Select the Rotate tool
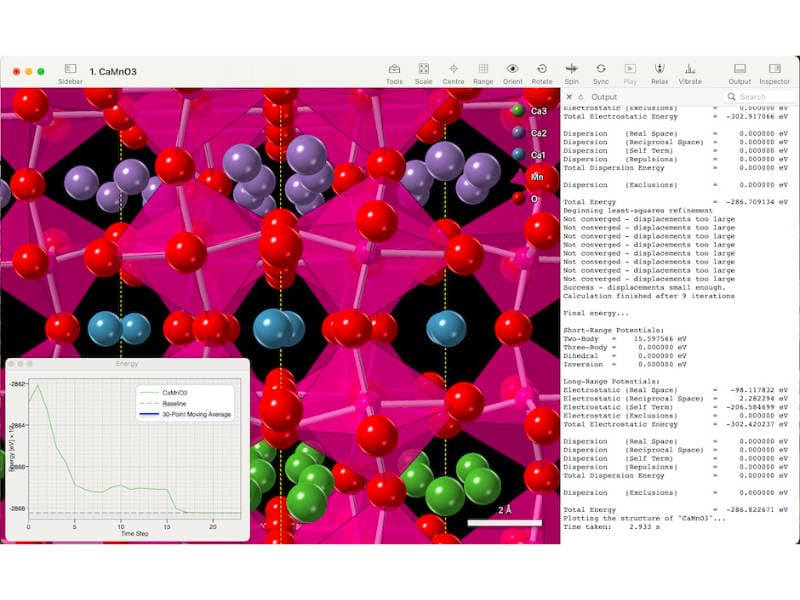The image size is (800, 600). coord(542,69)
